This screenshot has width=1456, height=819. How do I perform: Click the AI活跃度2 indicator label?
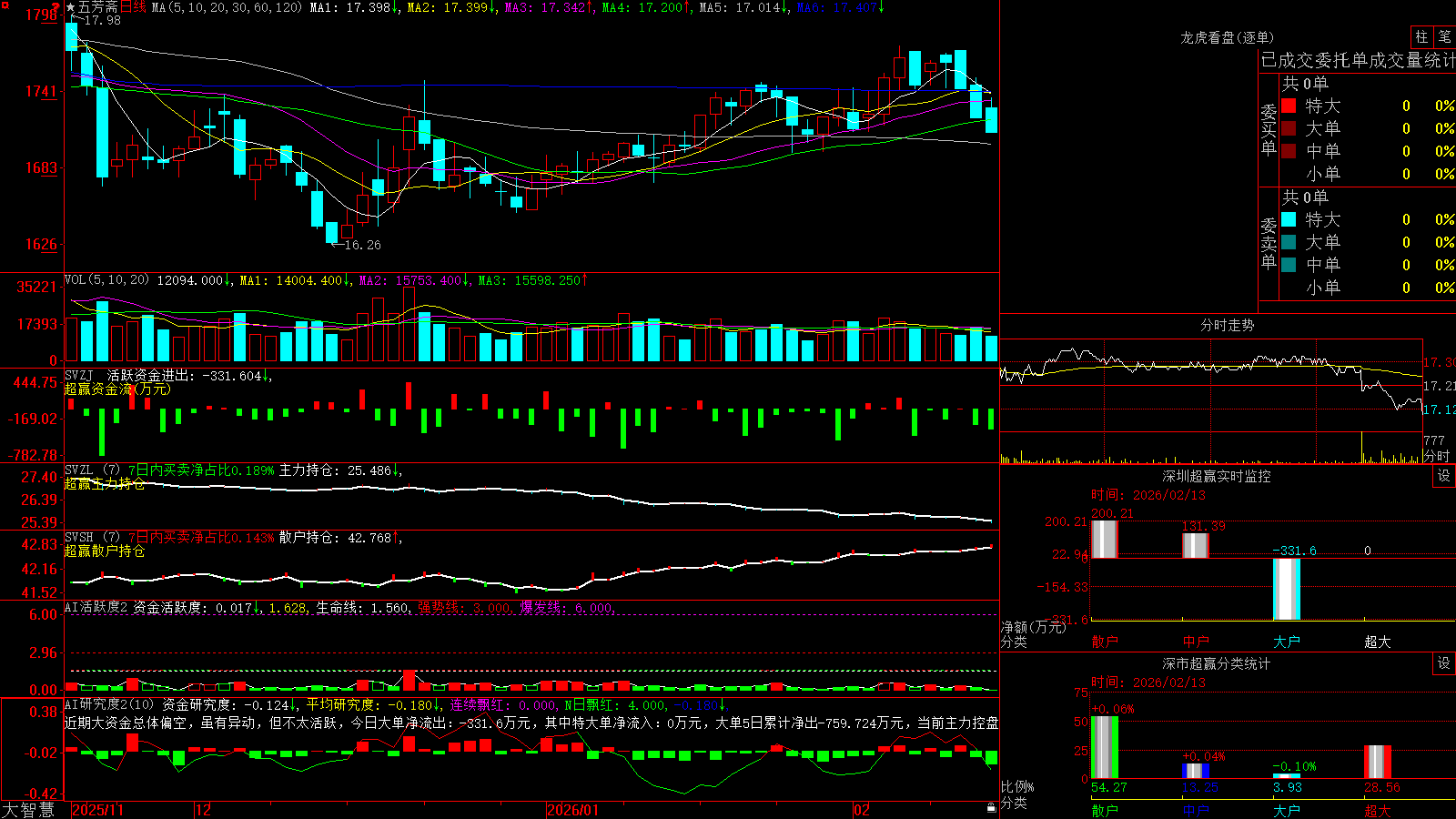96,607
